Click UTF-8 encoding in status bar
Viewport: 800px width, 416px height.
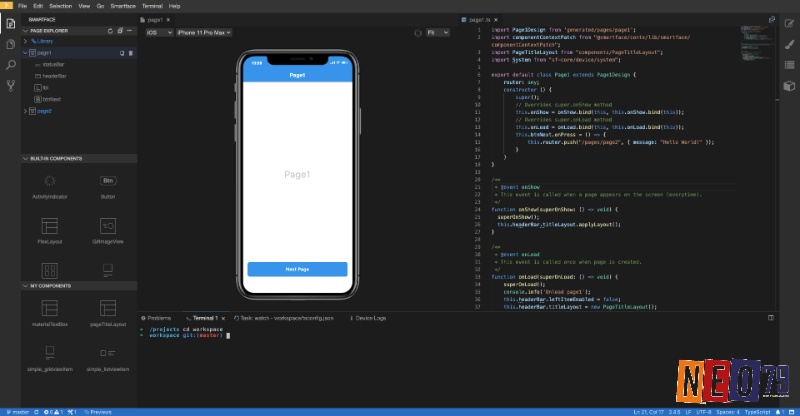click(x=703, y=412)
